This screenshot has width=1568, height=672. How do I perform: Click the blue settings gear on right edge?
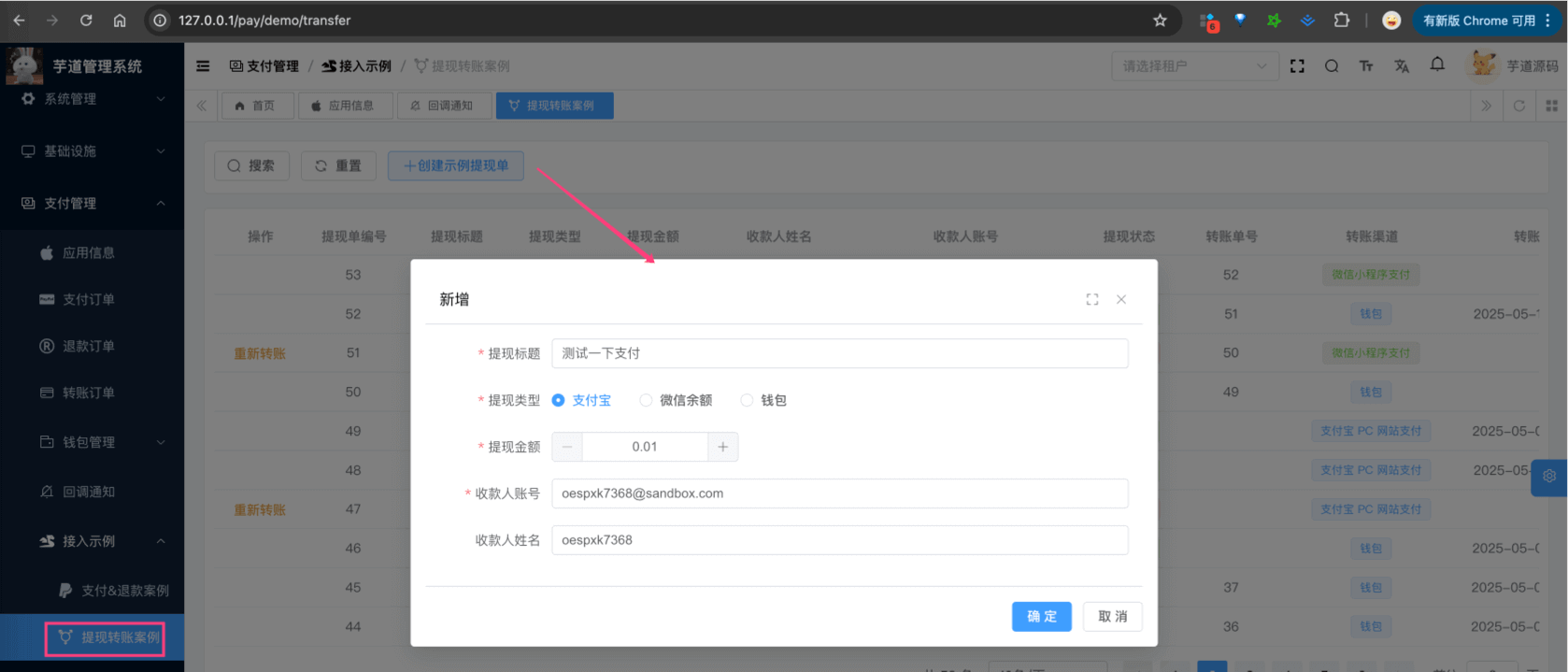click(x=1549, y=476)
